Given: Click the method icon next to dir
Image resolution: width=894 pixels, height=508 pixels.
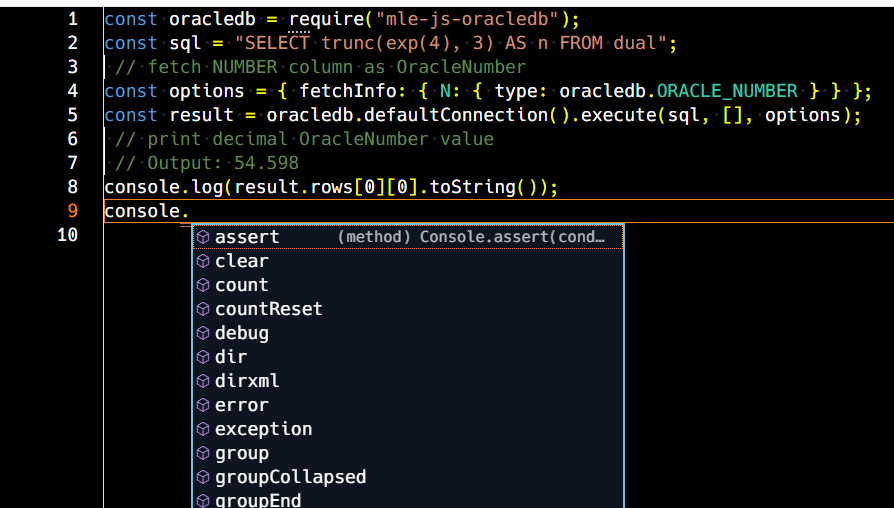Looking at the screenshot, I should [203, 357].
